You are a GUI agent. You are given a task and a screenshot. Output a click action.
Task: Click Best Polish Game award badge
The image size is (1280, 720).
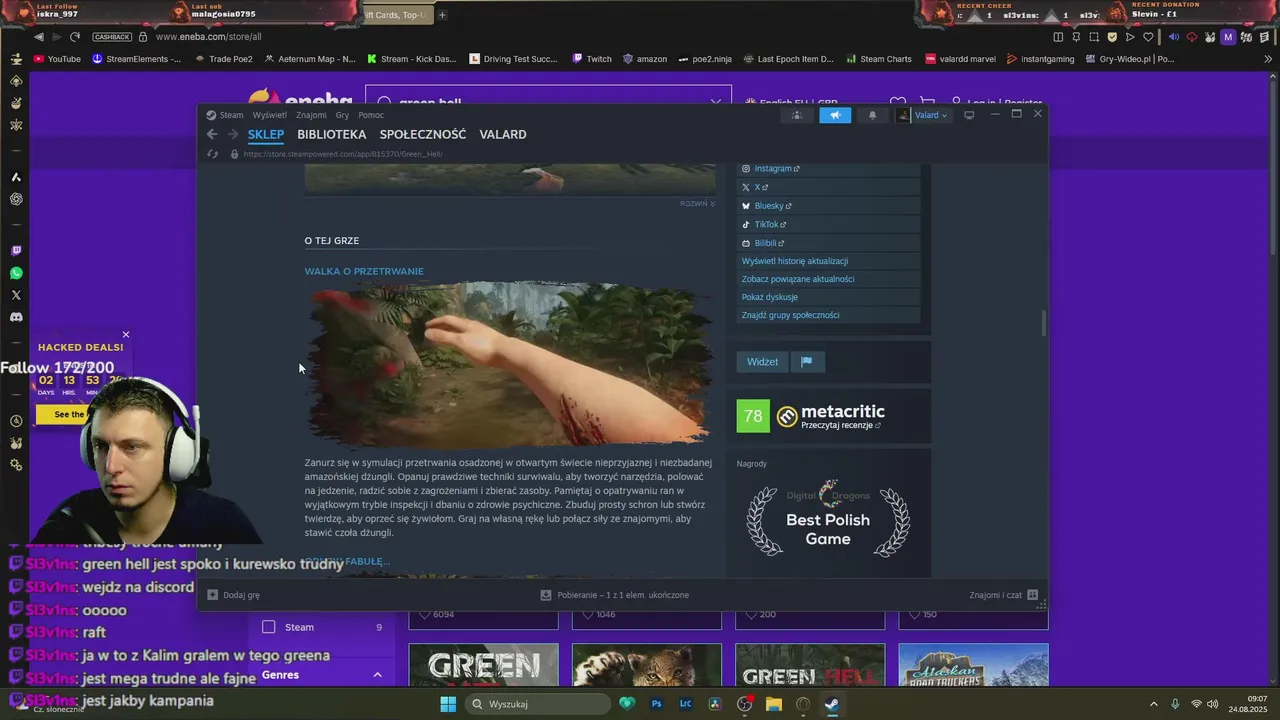[x=828, y=520]
